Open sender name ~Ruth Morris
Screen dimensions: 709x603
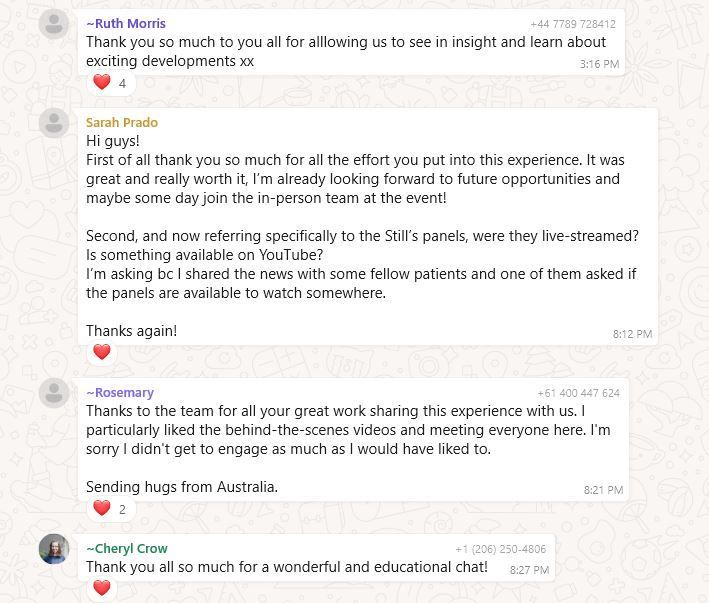coord(126,23)
